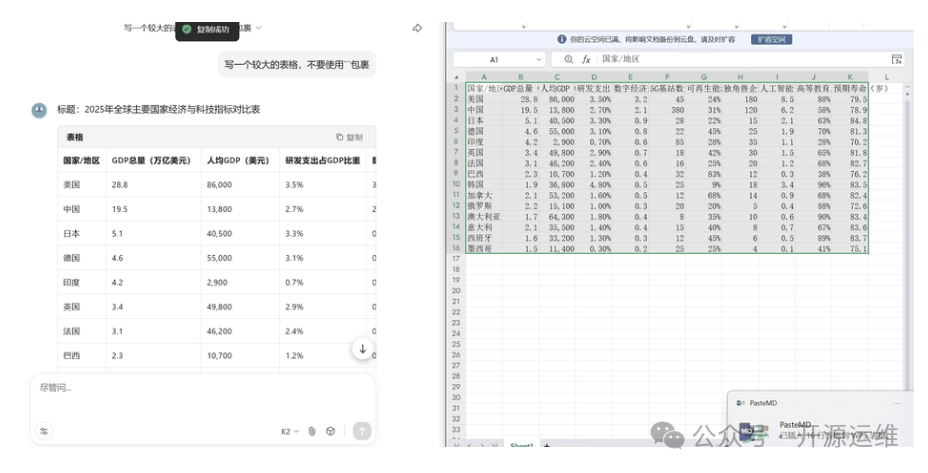Click the zoom magnifier icon in the formula bar
The width and height of the screenshot is (928, 473).
coord(568,59)
